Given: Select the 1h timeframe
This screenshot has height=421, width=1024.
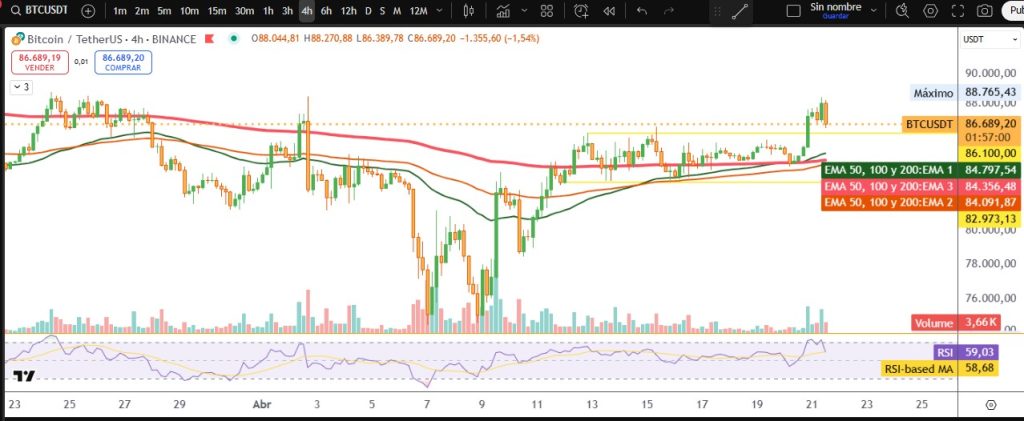Looking at the screenshot, I should coord(268,11).
